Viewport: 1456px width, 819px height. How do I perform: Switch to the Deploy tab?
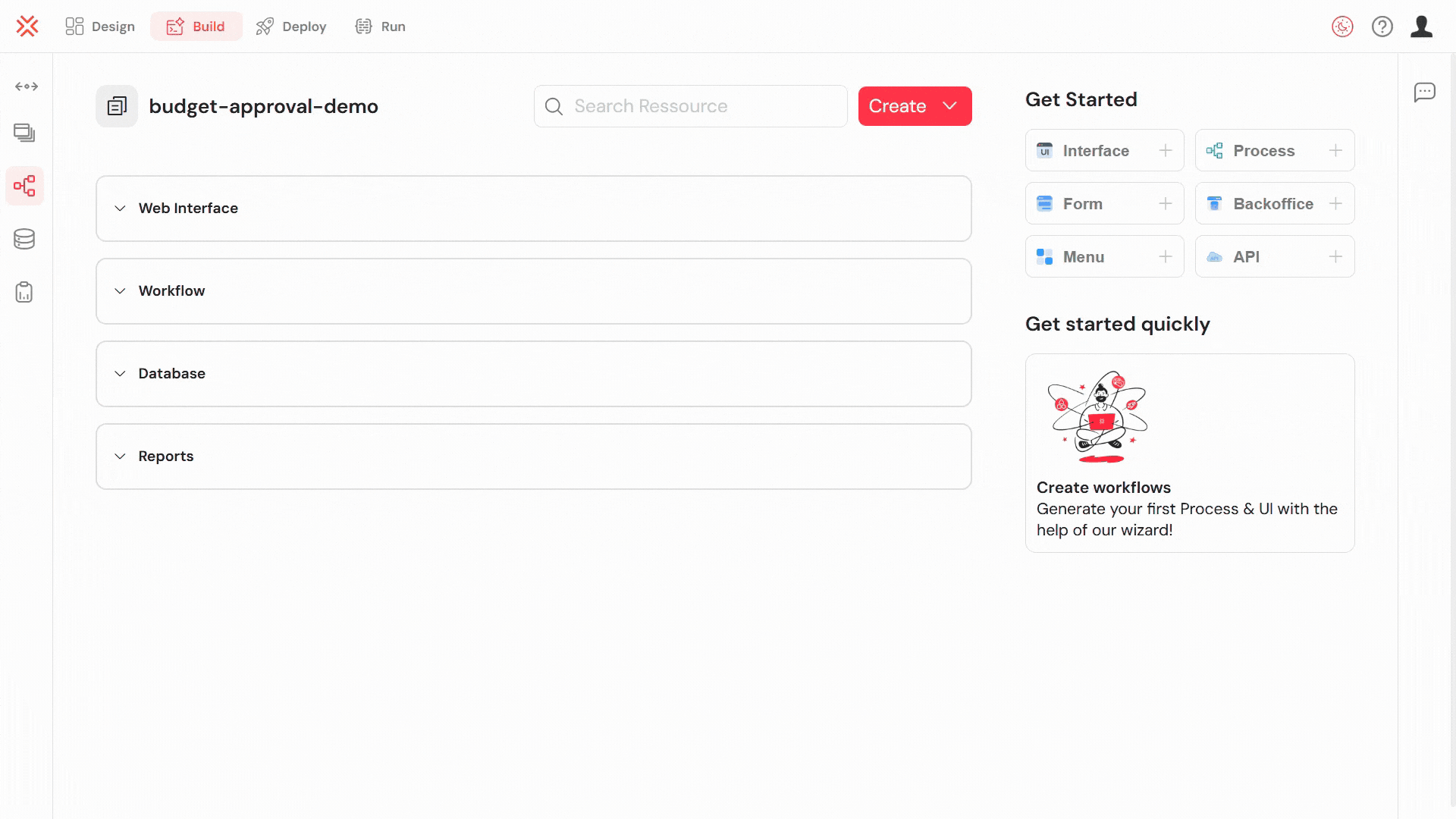[291, 26]
